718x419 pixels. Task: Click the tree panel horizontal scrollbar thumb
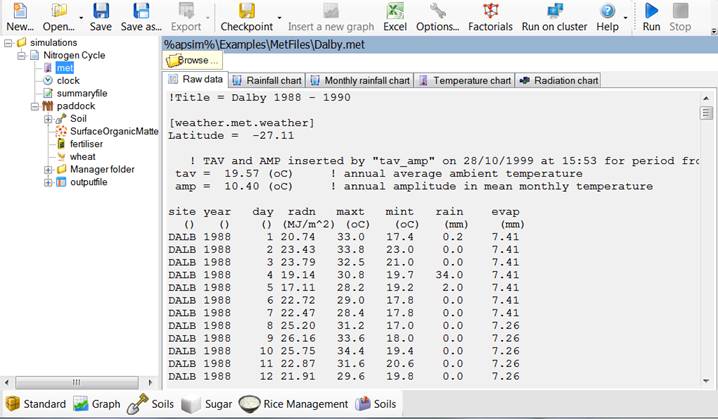pyautogui.click(x=76, y=382)
